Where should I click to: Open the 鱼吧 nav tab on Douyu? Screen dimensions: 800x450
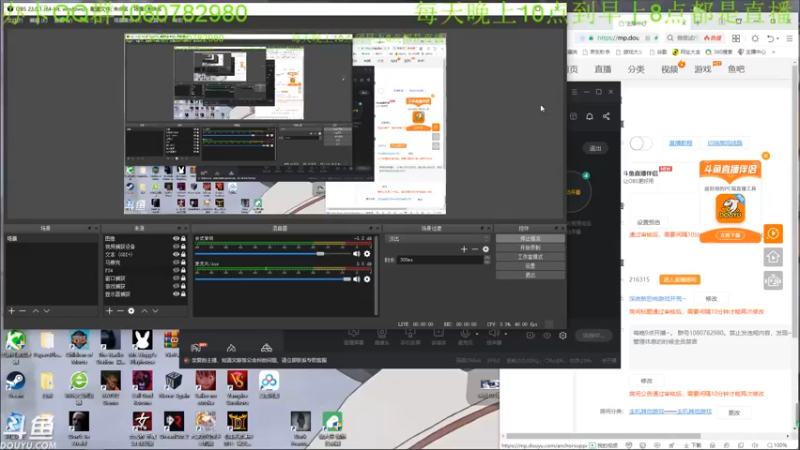coord(736,69)
